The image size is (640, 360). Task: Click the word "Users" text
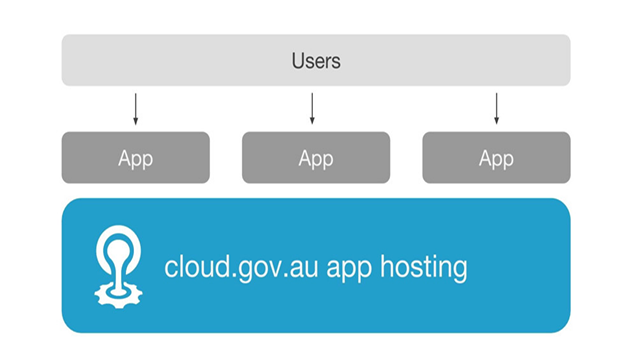tap(316, 61)
